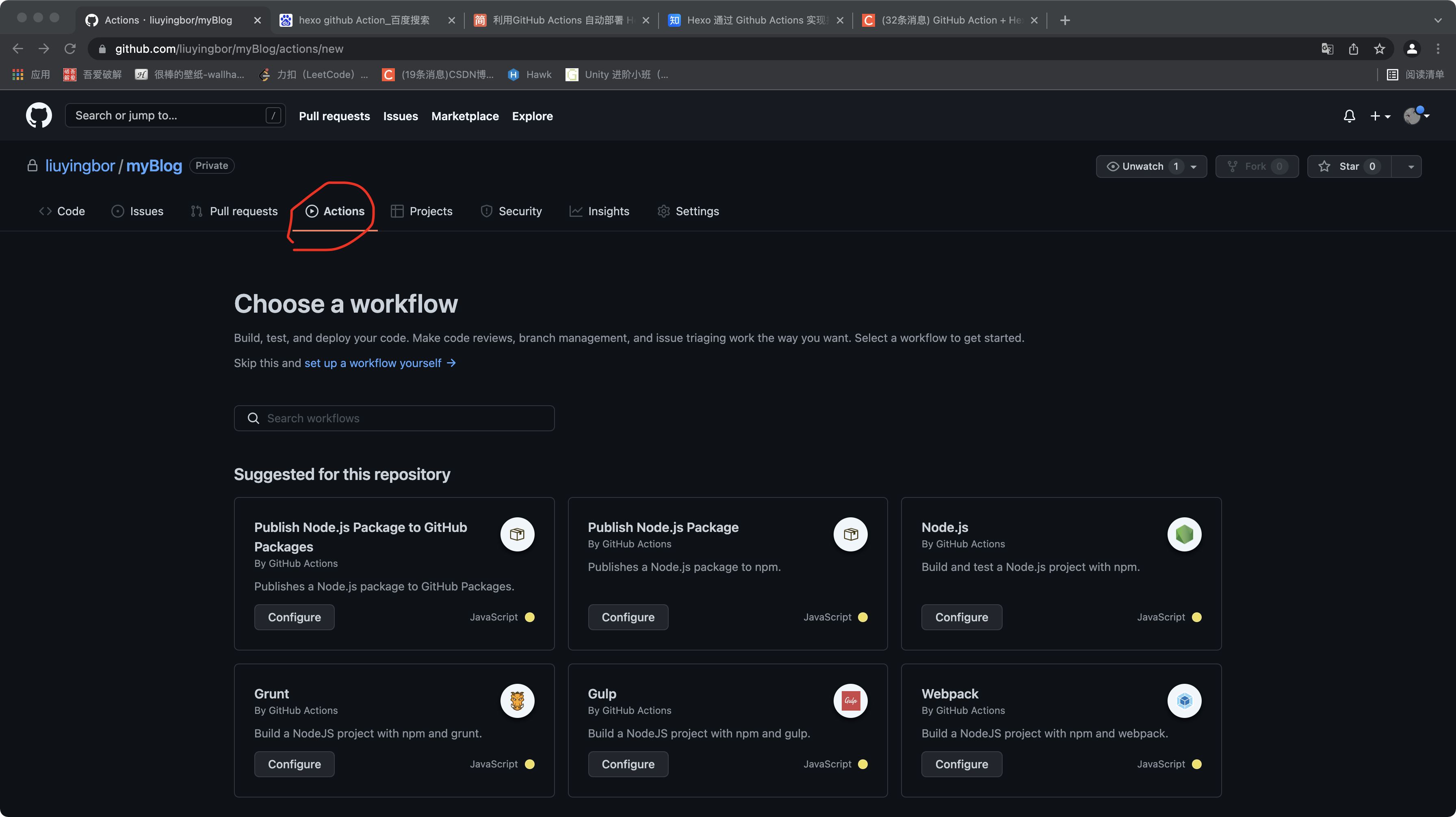The image size is (1456, 817).
Task: Open the Insights tab
Action: pos(599,211)
